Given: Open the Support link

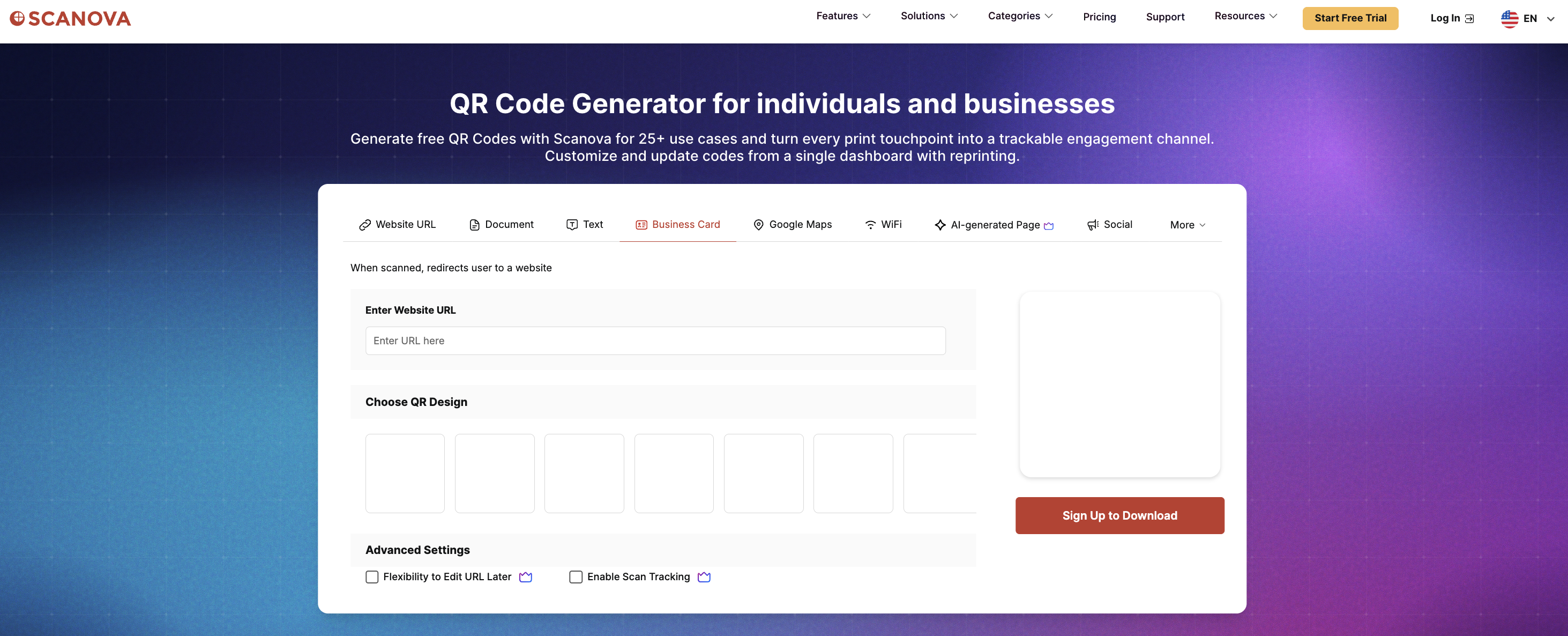Looking at the screenshot, I should [x=1165, y=17].
